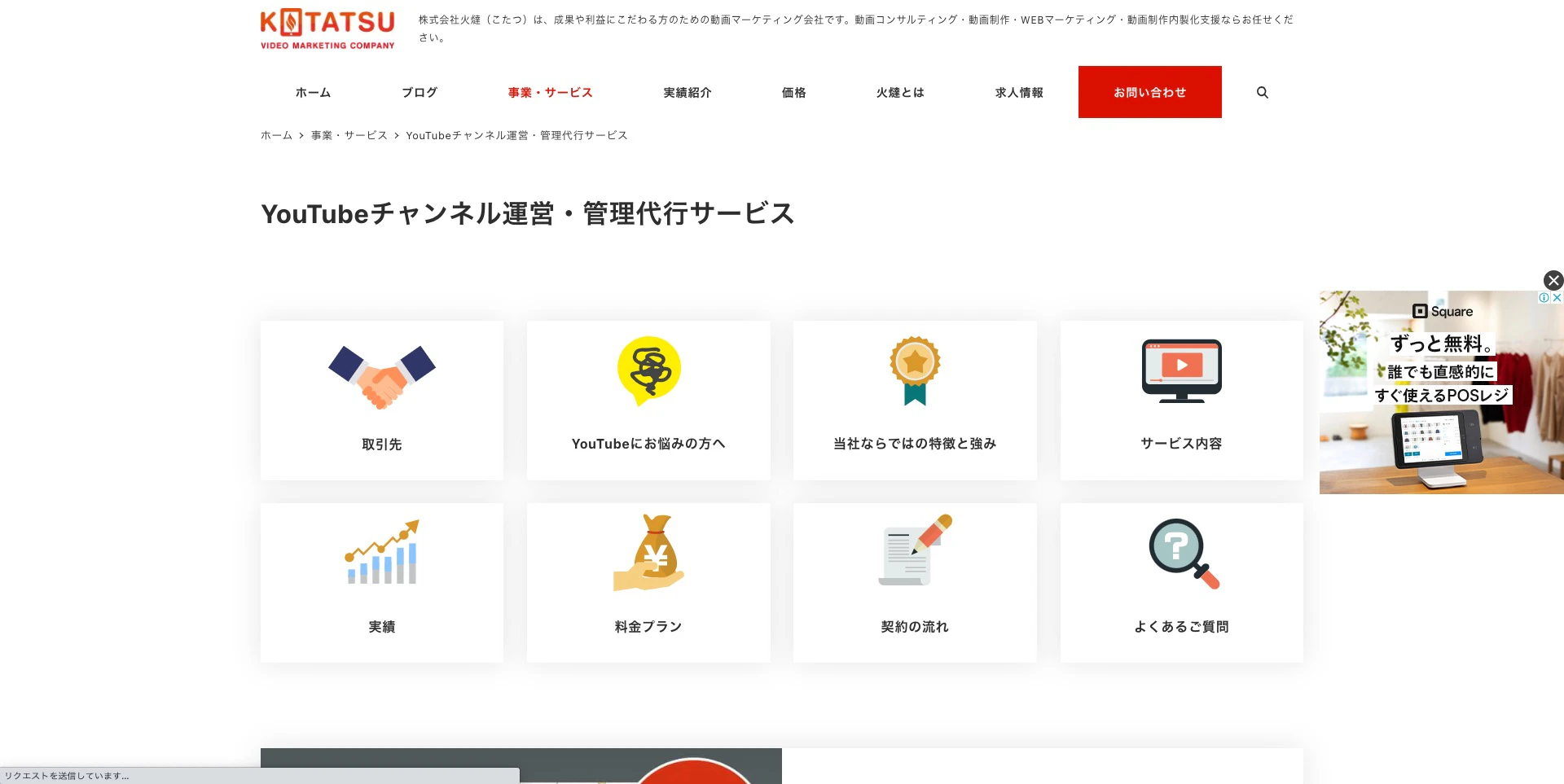The width and height of the screenshot is (1564, 784).
Task: Click 事業・サービス in the breadcrumb trail
Action: tap(349, 135)
